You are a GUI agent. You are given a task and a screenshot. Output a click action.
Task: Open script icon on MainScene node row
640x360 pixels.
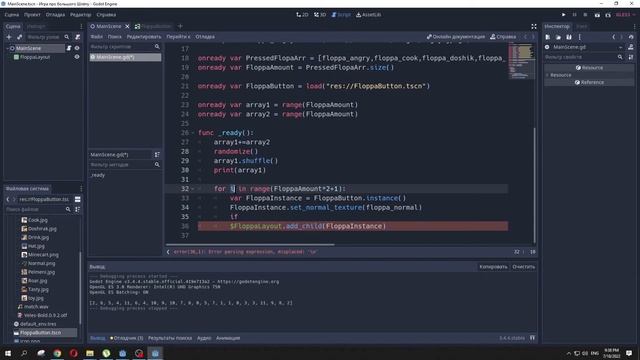(x=69, y=48)
